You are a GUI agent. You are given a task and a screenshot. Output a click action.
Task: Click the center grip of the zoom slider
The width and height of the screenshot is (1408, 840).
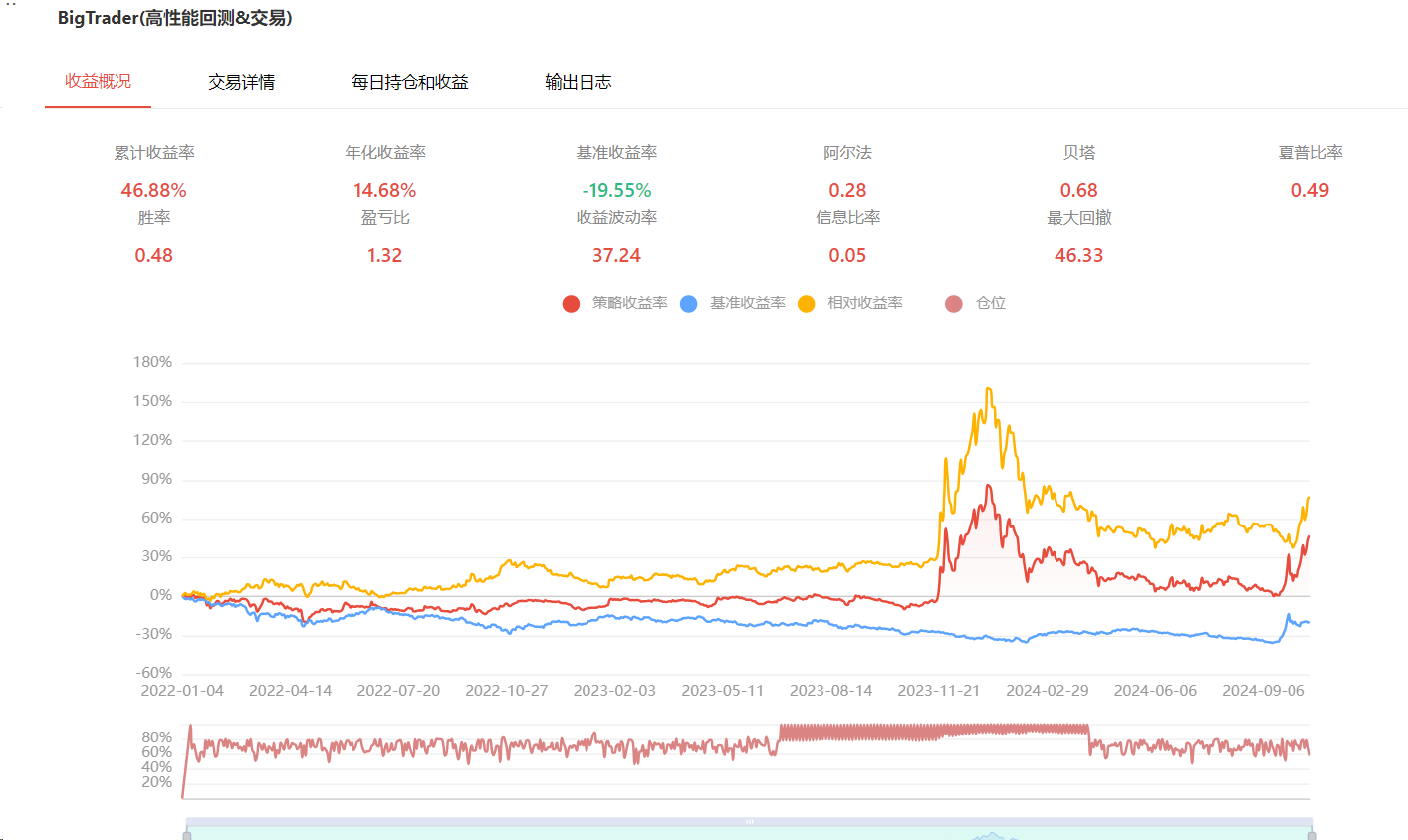tap(750, 822)
